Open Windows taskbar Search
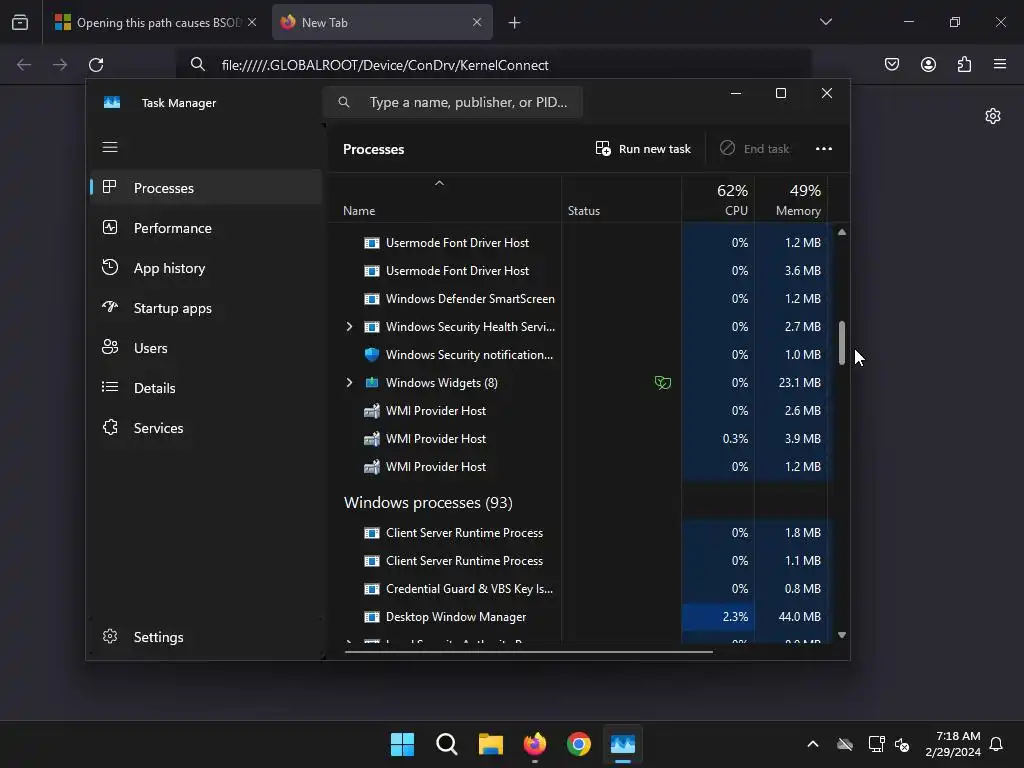Viewport: 1024px width, 768px height. (447, 744)
